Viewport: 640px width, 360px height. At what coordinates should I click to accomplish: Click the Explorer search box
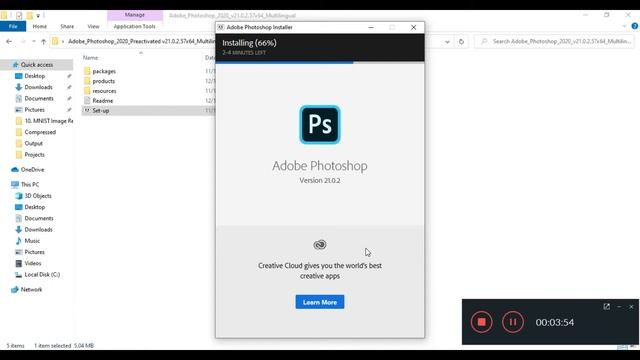pyautogui.click(x=555, y=41)
